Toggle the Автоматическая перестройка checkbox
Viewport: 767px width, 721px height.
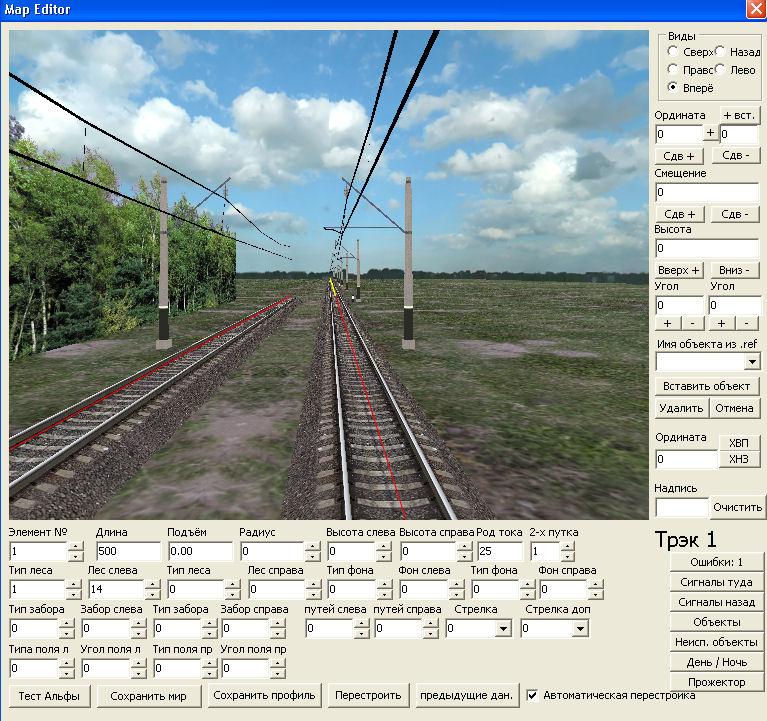tap(533, 695)
